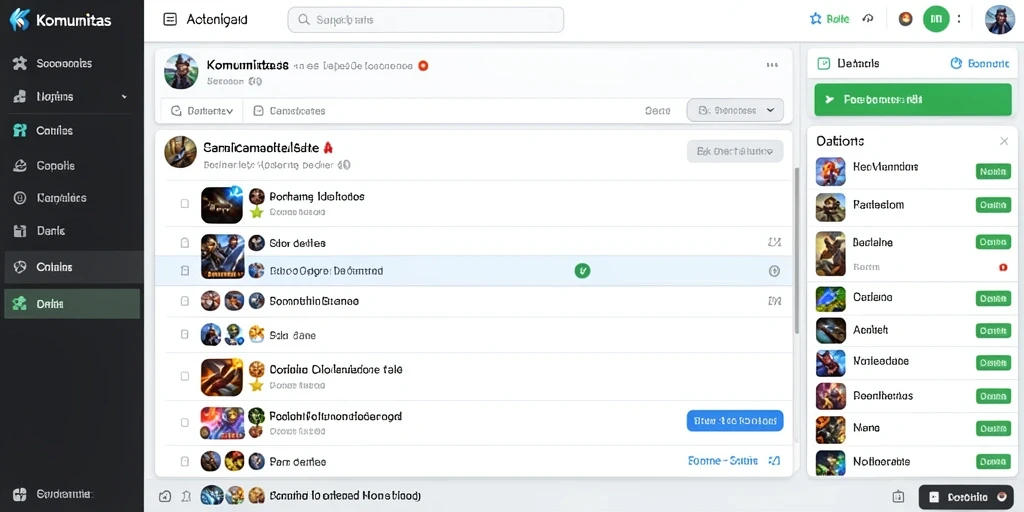The image size is (1024, 512).
Task: Click the hamburger menu icon beside Actonigard
Action: (x=170, y=20)
